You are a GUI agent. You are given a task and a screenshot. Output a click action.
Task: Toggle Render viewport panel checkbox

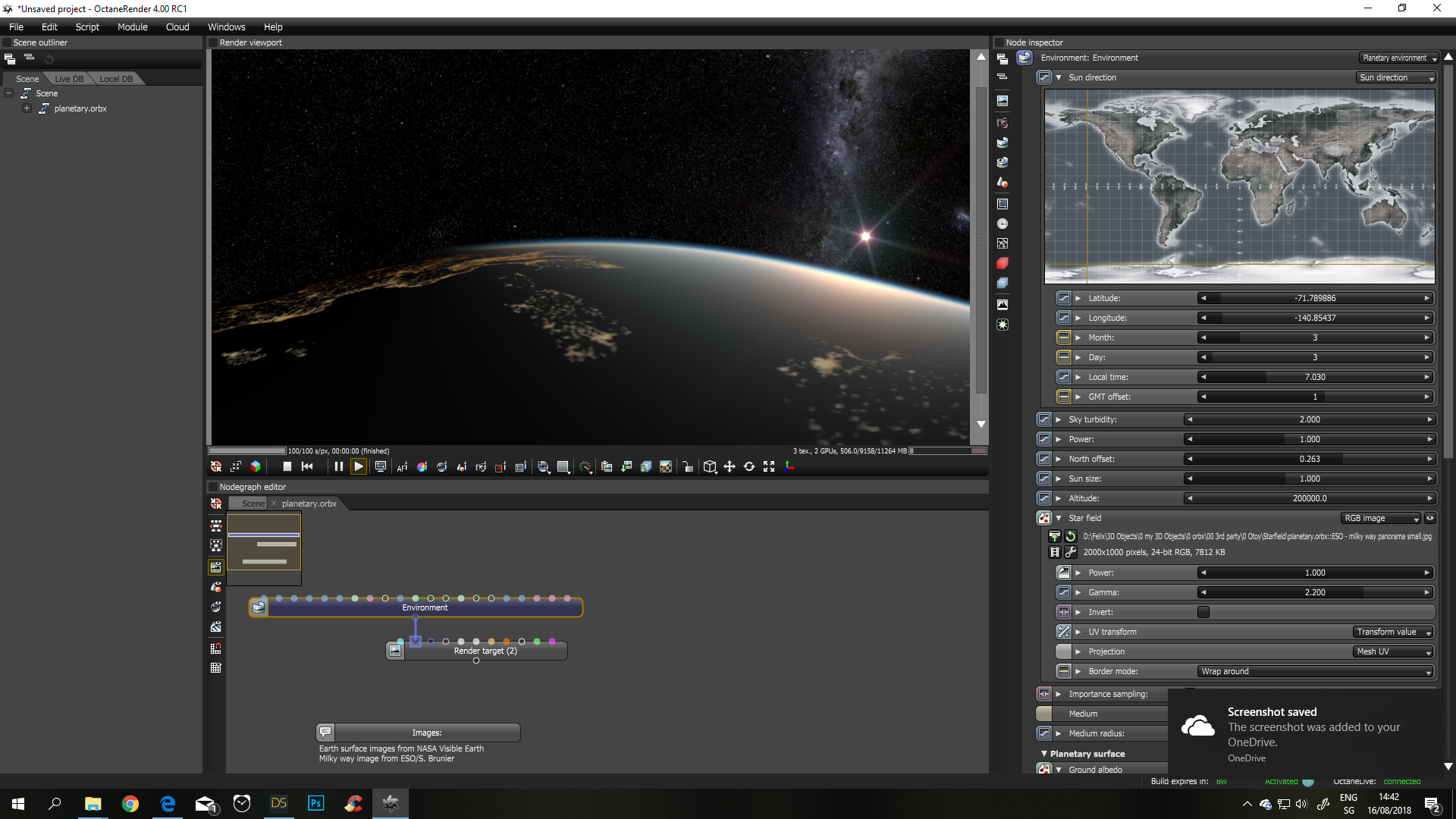tap(213, 42)
